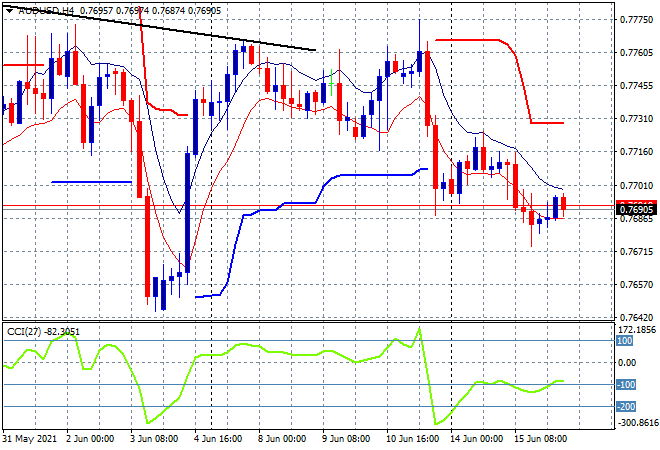The width and height of the screenshot is (660, 450).
Task: Click the 0.77310 price axis label
Action: coord(636,119)
